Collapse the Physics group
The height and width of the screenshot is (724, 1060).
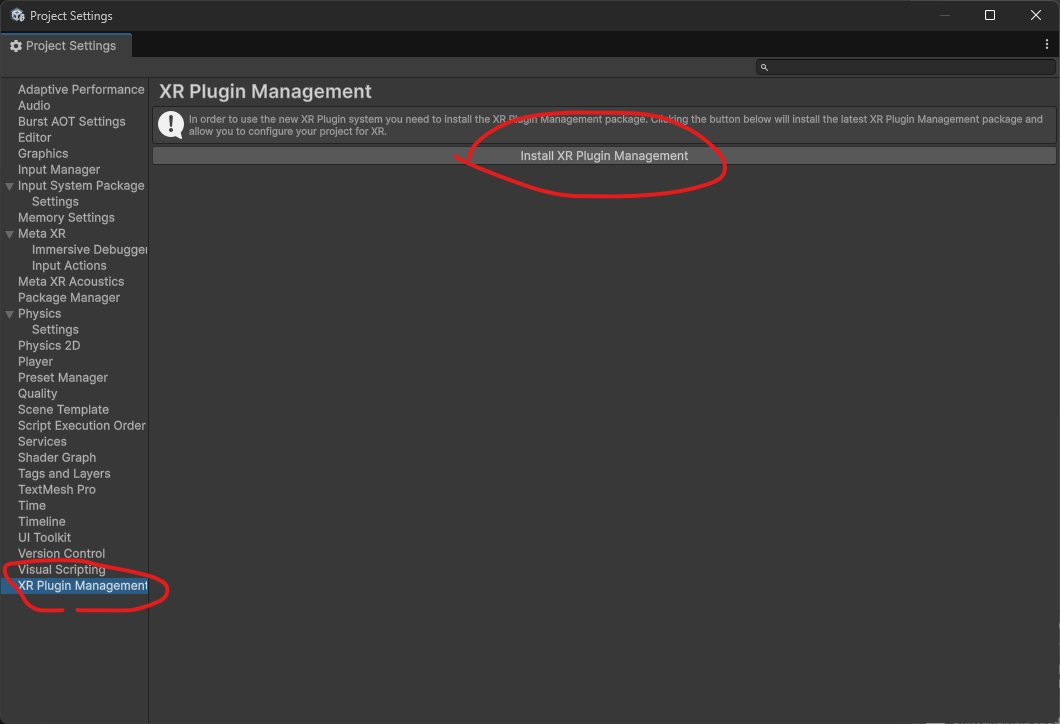(9, 314)
